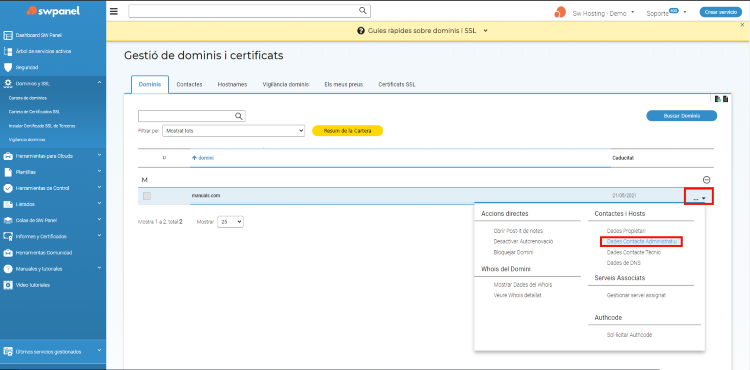Collapse the M group with minus icon

[706, 180]
